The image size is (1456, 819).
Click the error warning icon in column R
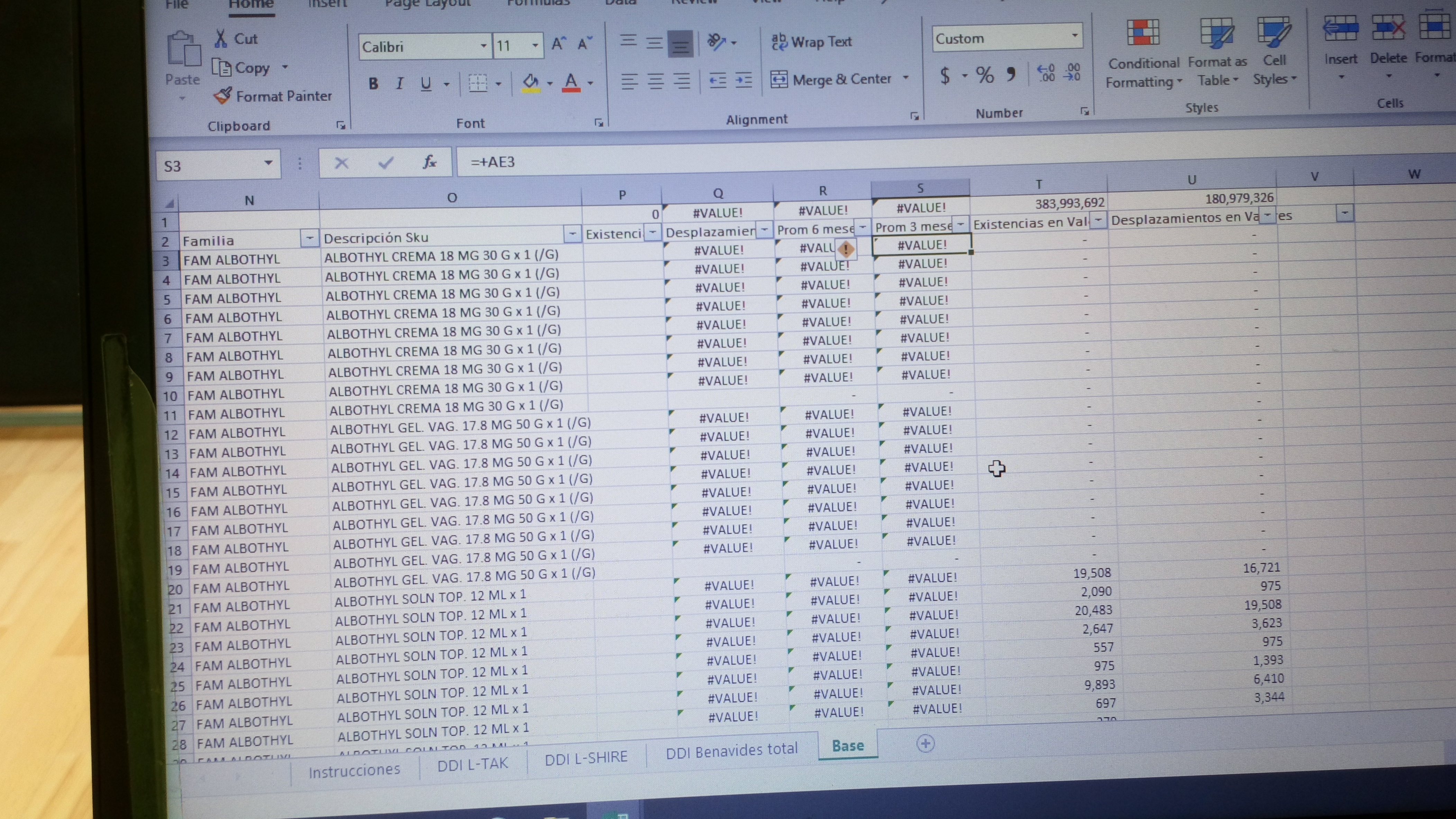click(x=846, y=249)
